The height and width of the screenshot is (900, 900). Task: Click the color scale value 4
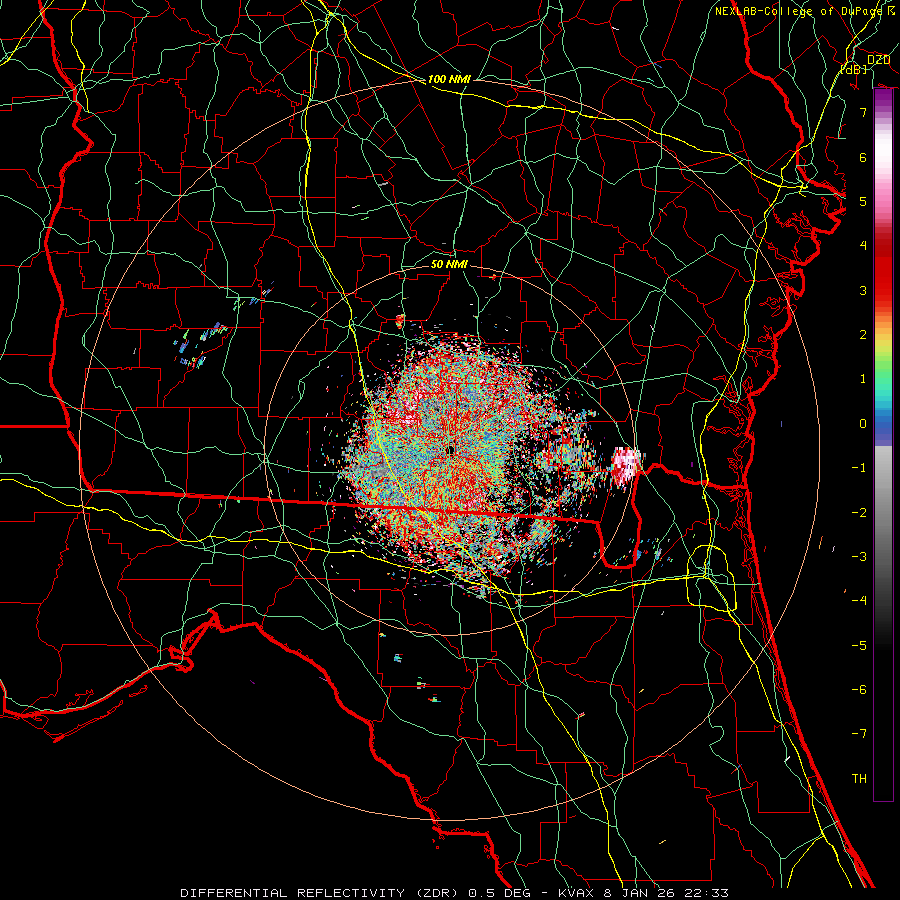863,246
